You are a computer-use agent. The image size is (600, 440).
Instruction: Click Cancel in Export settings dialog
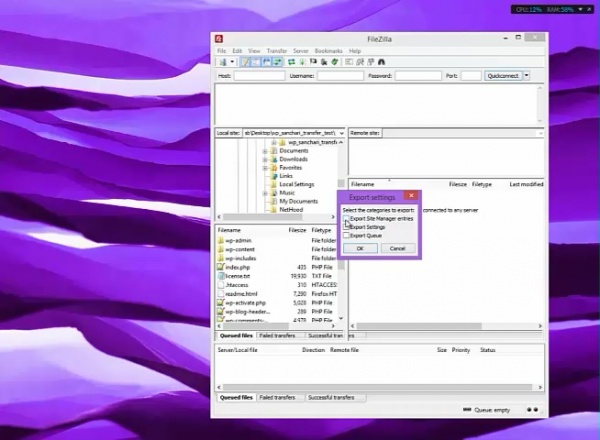point(396,248)
